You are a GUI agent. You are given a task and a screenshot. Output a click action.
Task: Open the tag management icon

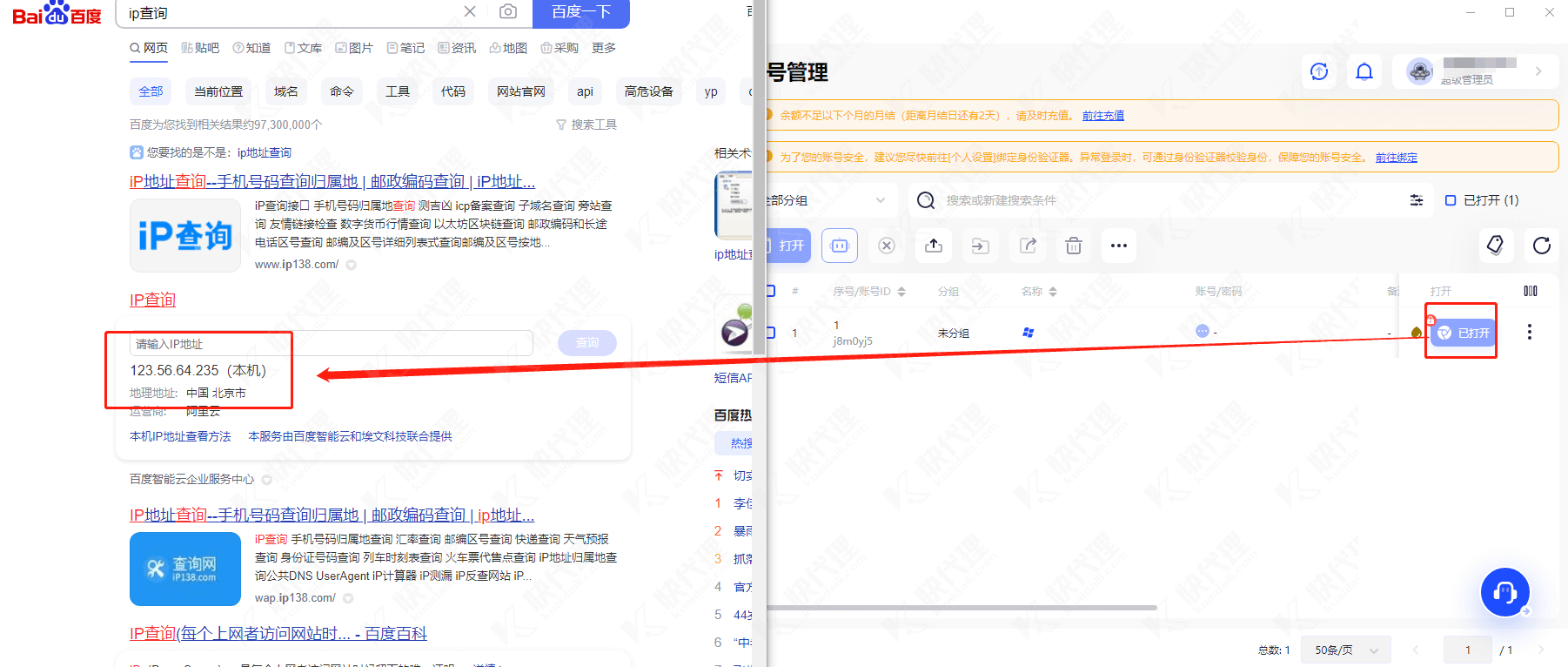click(x=1495, y=246)
